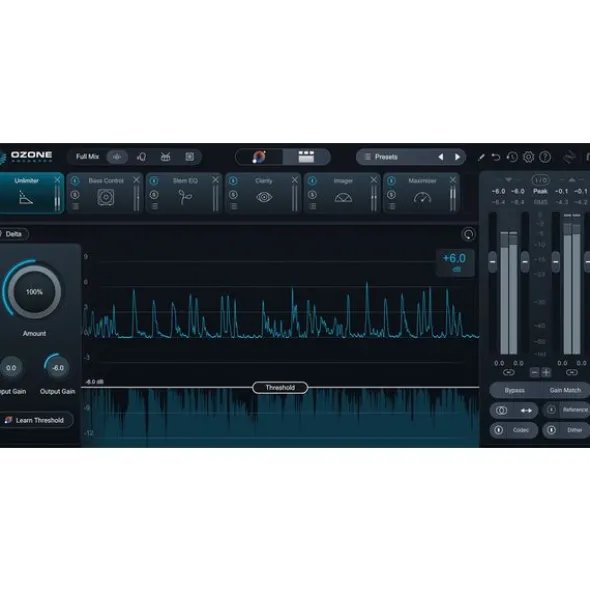590x591 pixels.
Task: Open the settings gear
Action: click(529, 157)
